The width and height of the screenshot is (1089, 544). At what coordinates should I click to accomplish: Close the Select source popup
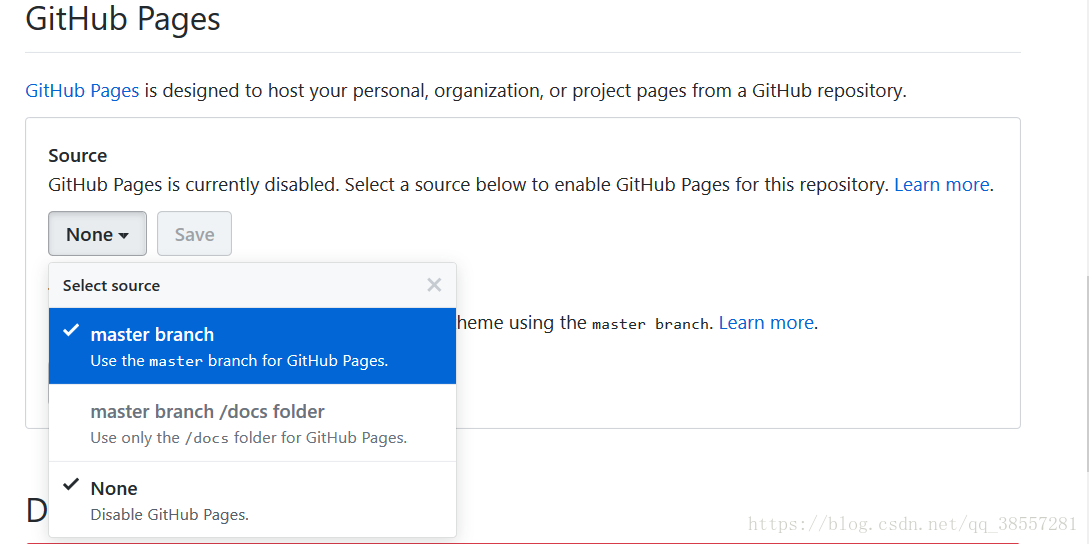click(434, 285)
